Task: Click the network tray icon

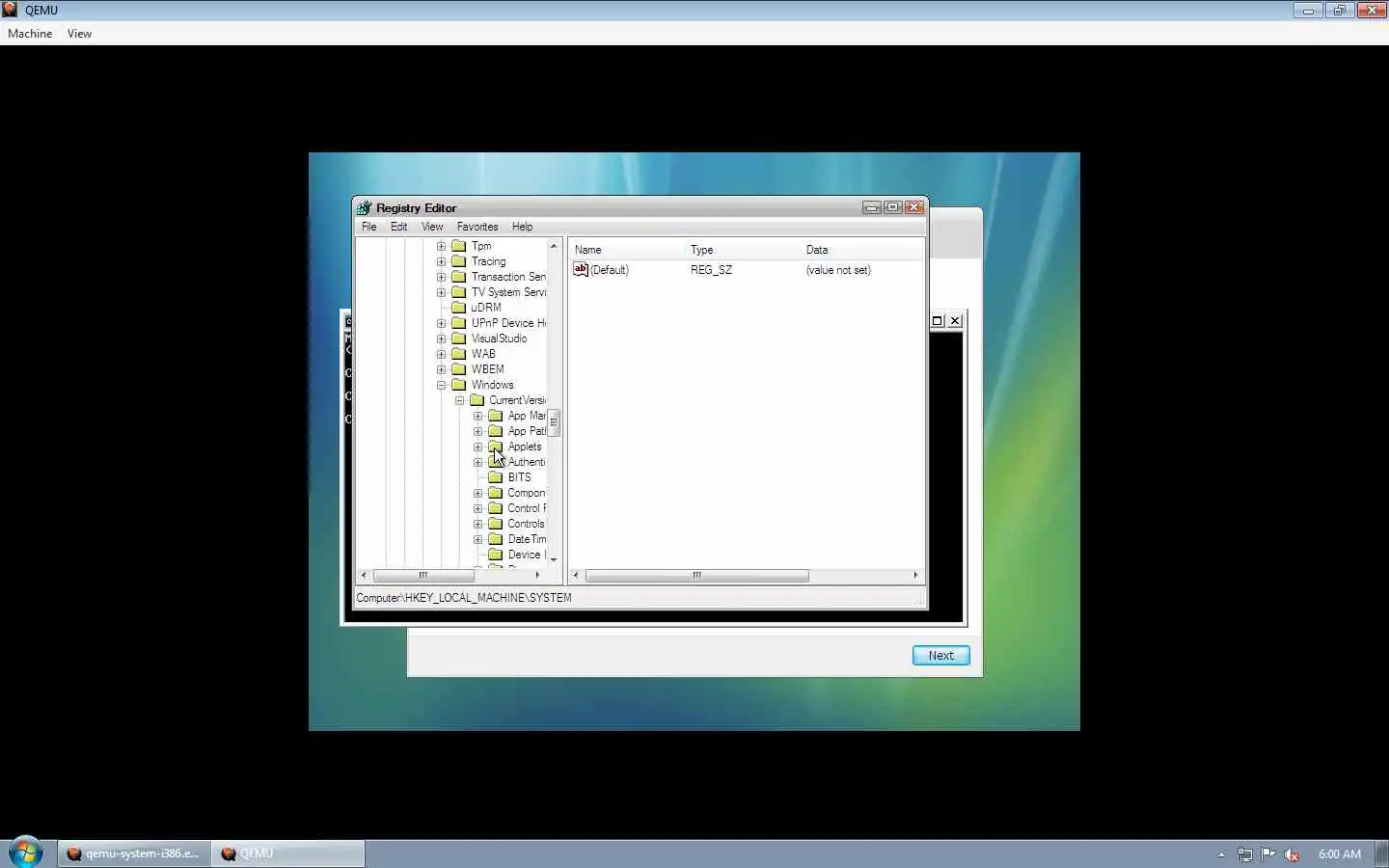Action: [x=1245, y=854]
